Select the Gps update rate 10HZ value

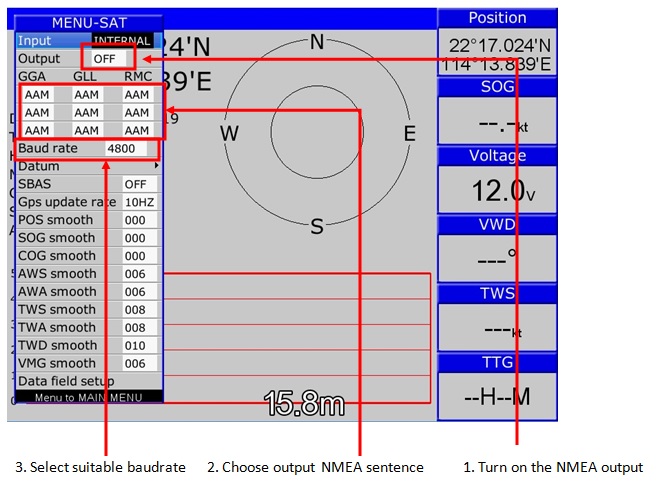tap(138, 202)
